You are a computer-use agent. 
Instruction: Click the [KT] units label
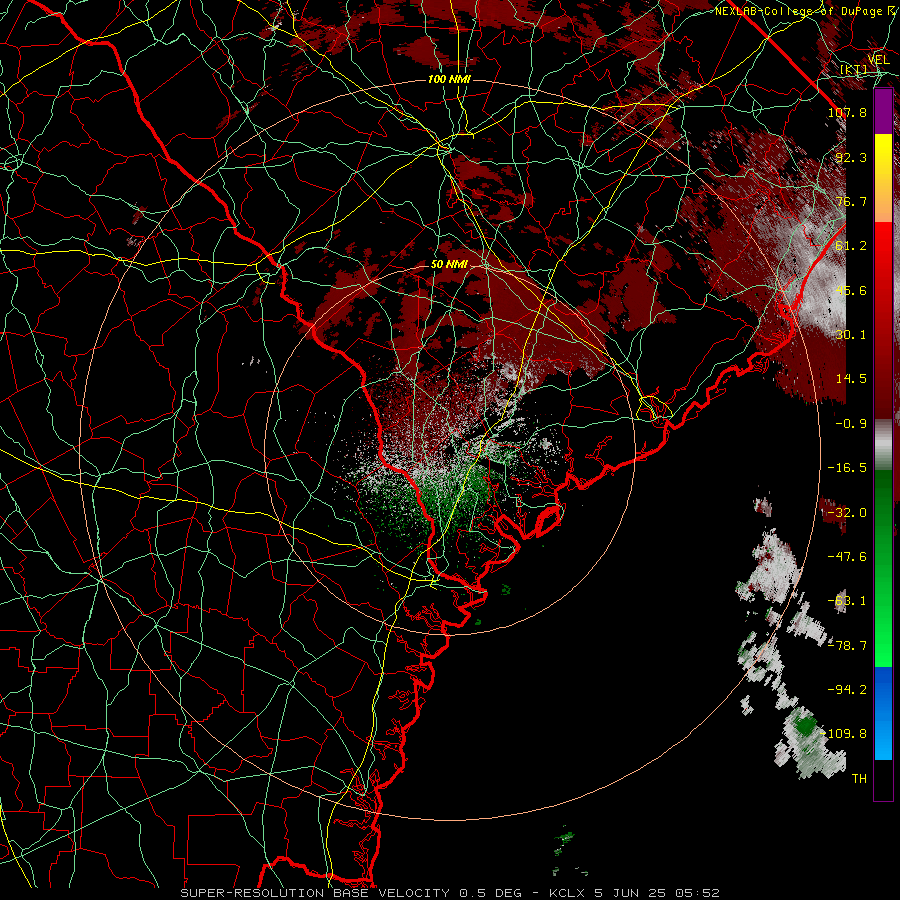point(854,69)
